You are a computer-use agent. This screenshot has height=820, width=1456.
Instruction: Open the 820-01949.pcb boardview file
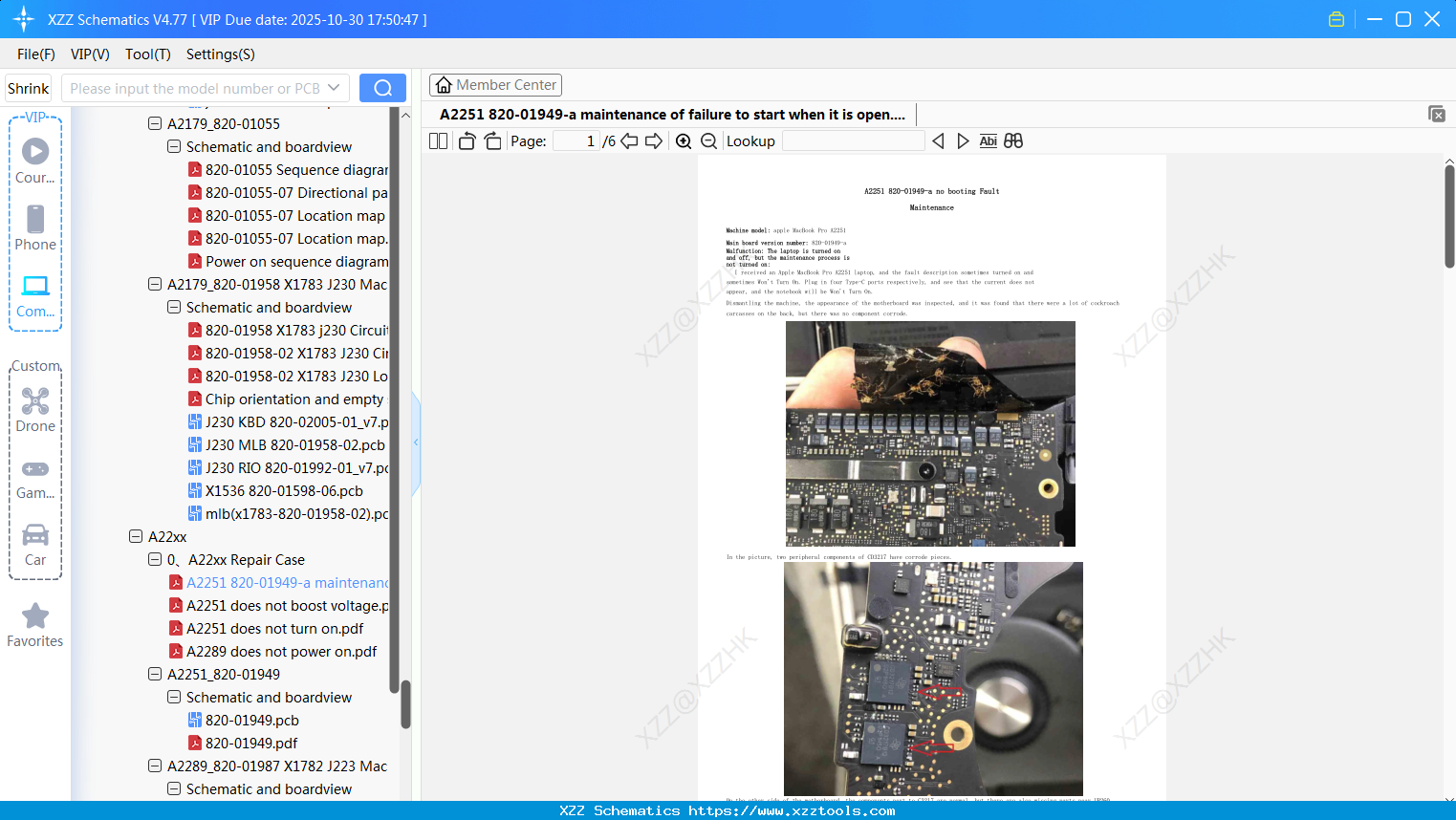point(244,720)
